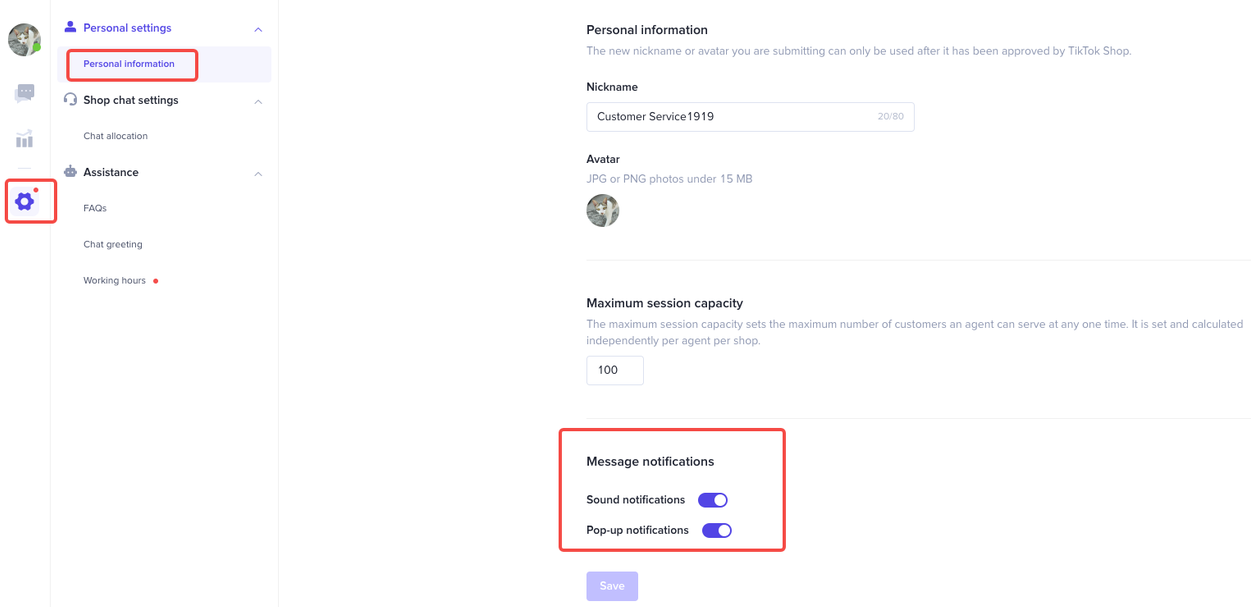Open the chat messages sidebar icon
1251x607 pixels.
(24, 93)
